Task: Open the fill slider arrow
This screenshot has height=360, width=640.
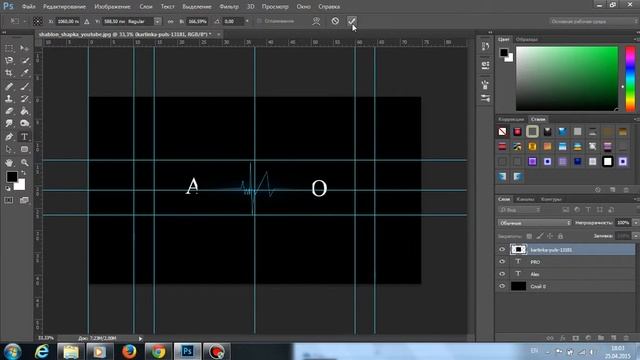Action: point(635,236)
